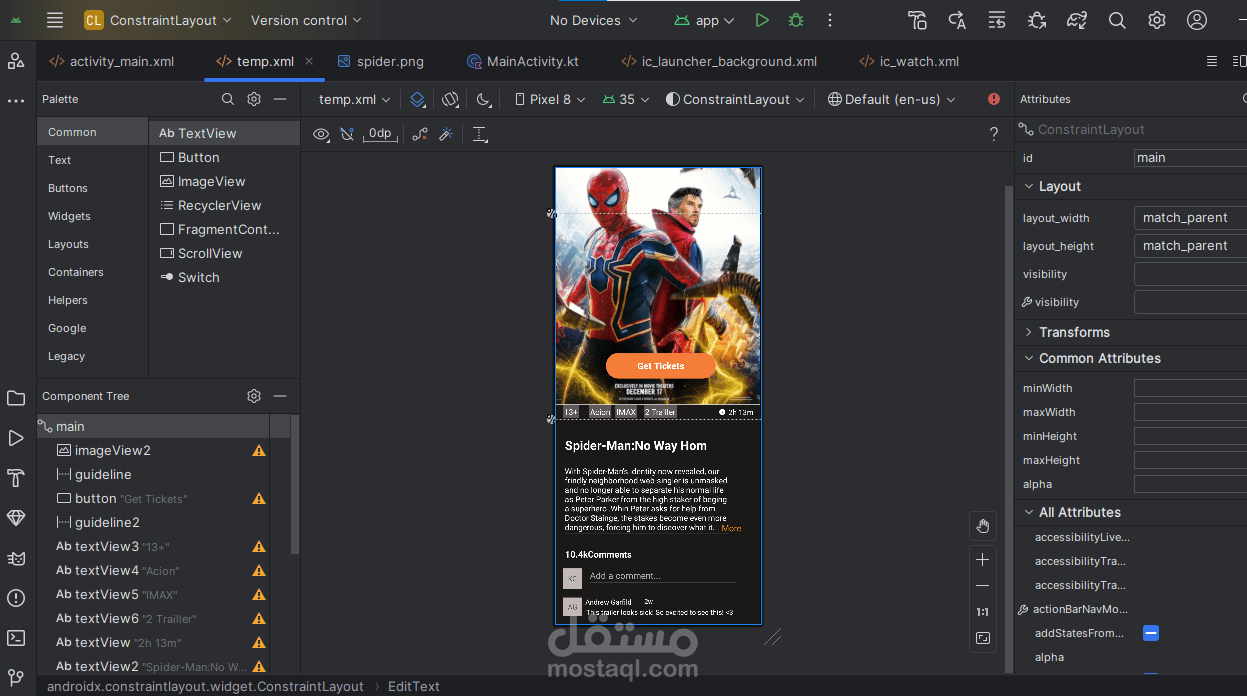
Task: Open Default (en-us) locale dropdown
Action: point(892,99)
